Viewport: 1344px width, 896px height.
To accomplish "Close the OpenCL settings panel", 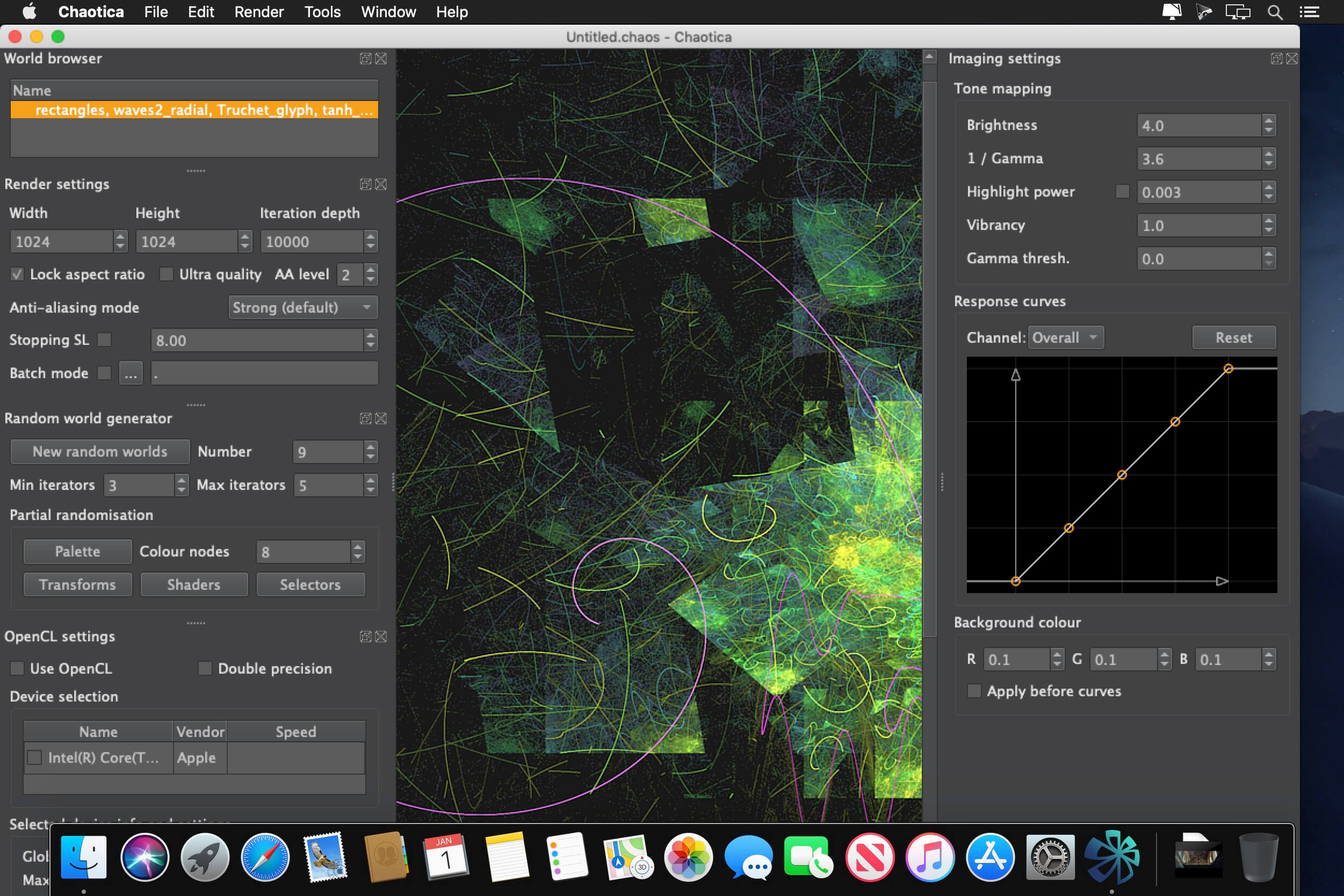I will point(381,637).
